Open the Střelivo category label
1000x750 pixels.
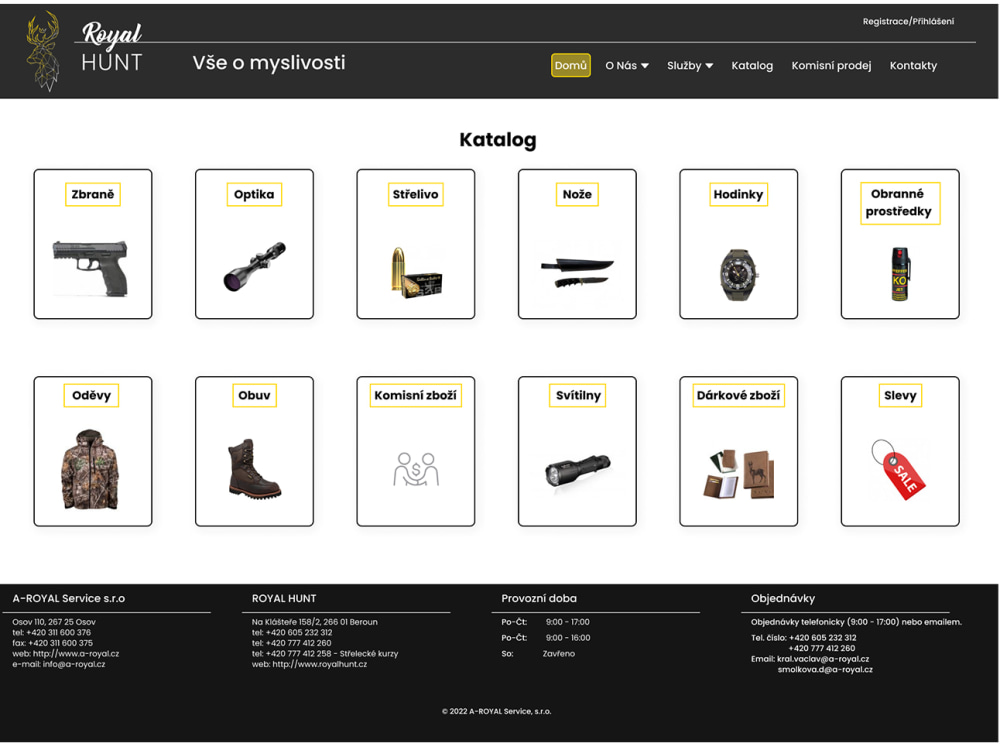point(416,195)
